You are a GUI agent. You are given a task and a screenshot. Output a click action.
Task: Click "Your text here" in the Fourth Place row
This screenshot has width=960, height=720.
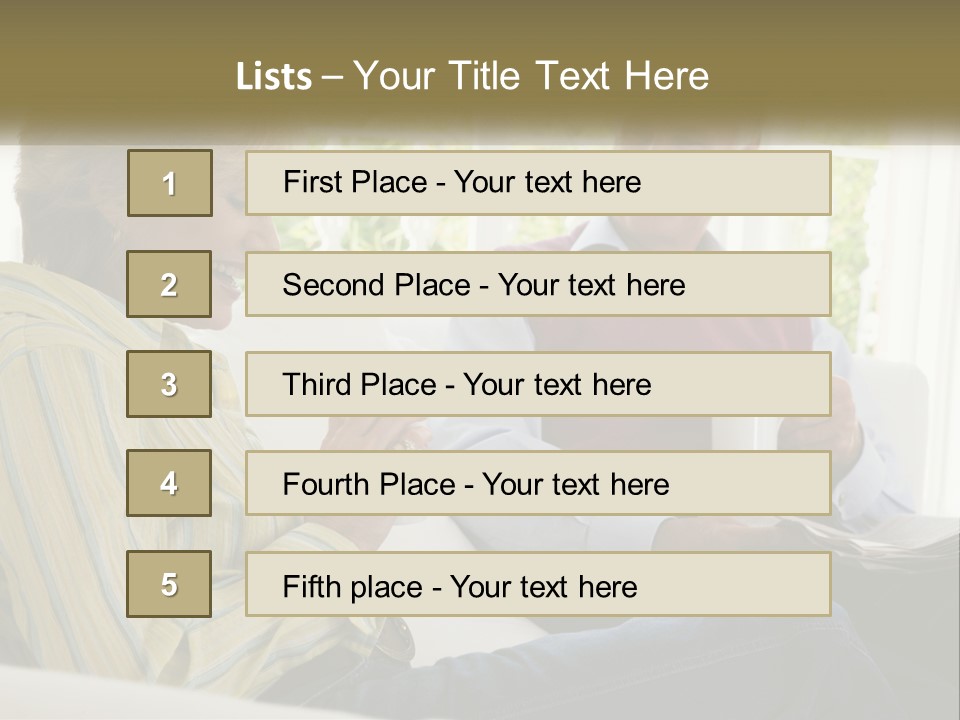(x=575, y=485)
